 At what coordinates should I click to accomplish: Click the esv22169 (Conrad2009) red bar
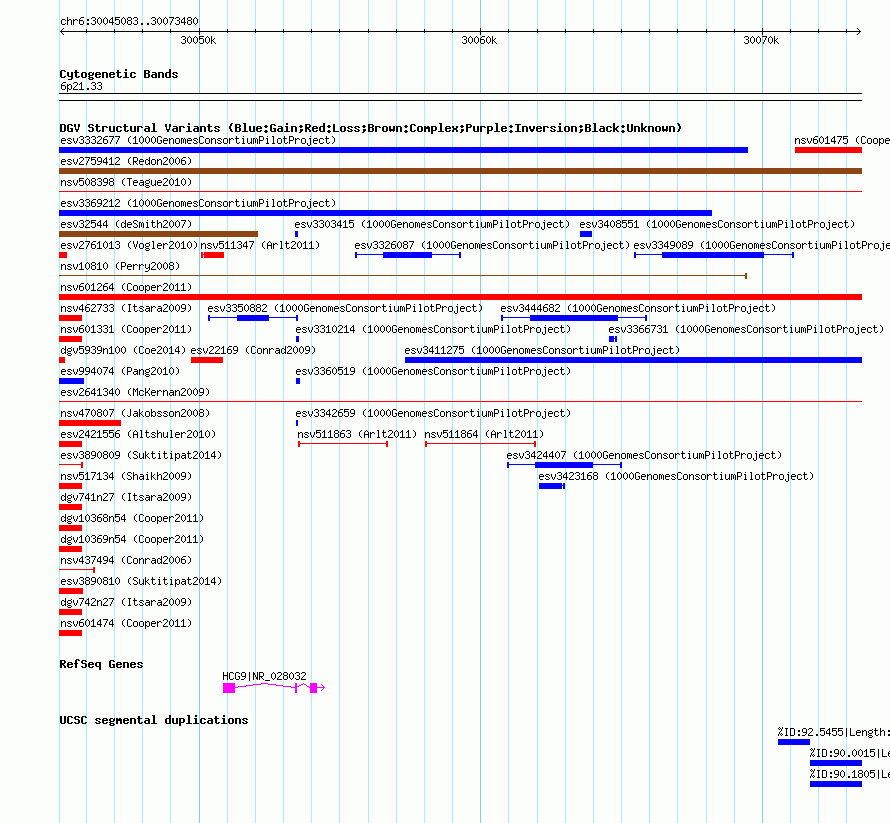(207, 360)
